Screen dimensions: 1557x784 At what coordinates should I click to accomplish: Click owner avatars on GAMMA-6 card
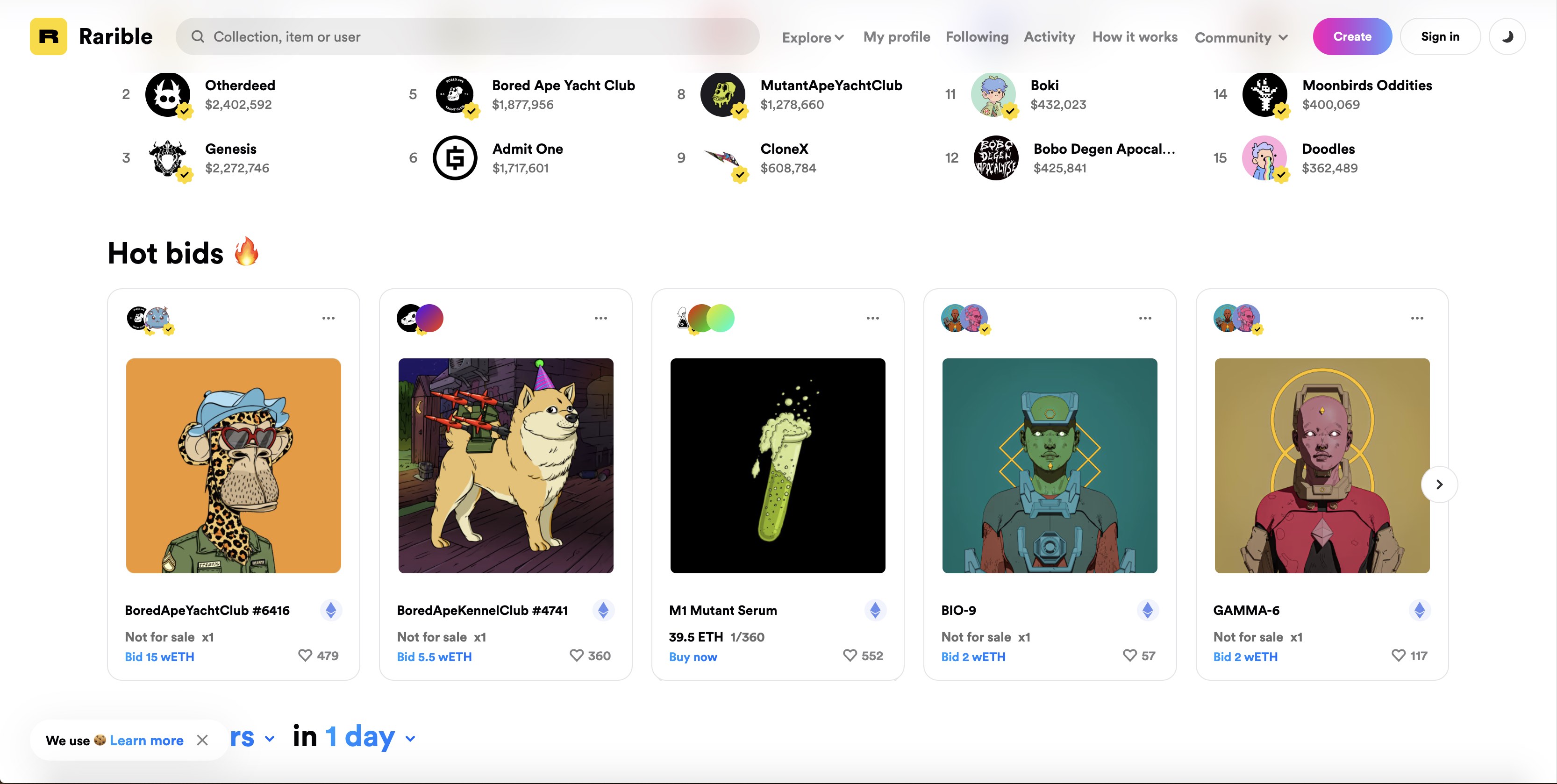(x=1238, y=319)
